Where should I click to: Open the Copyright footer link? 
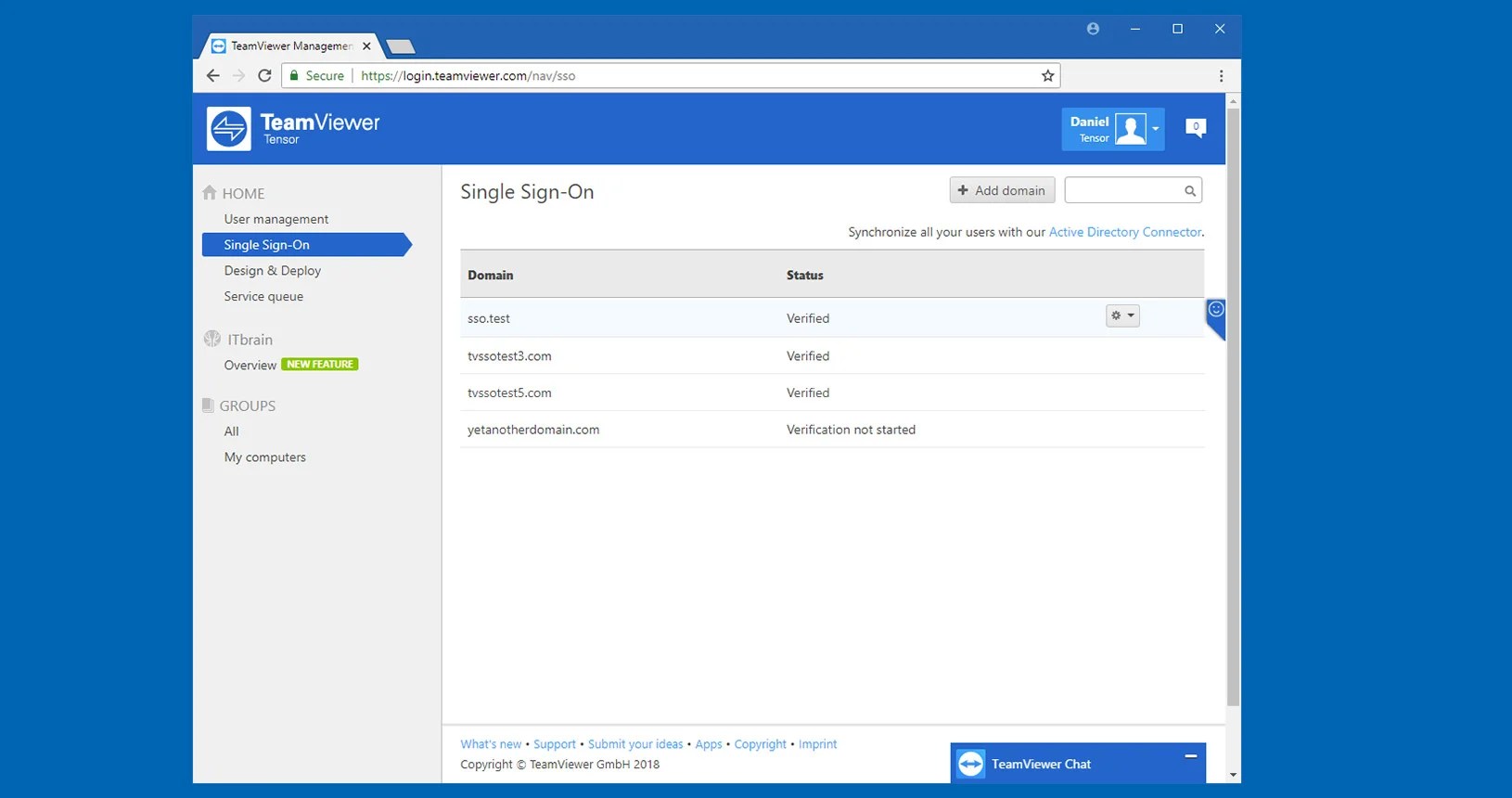coord(761,744)
